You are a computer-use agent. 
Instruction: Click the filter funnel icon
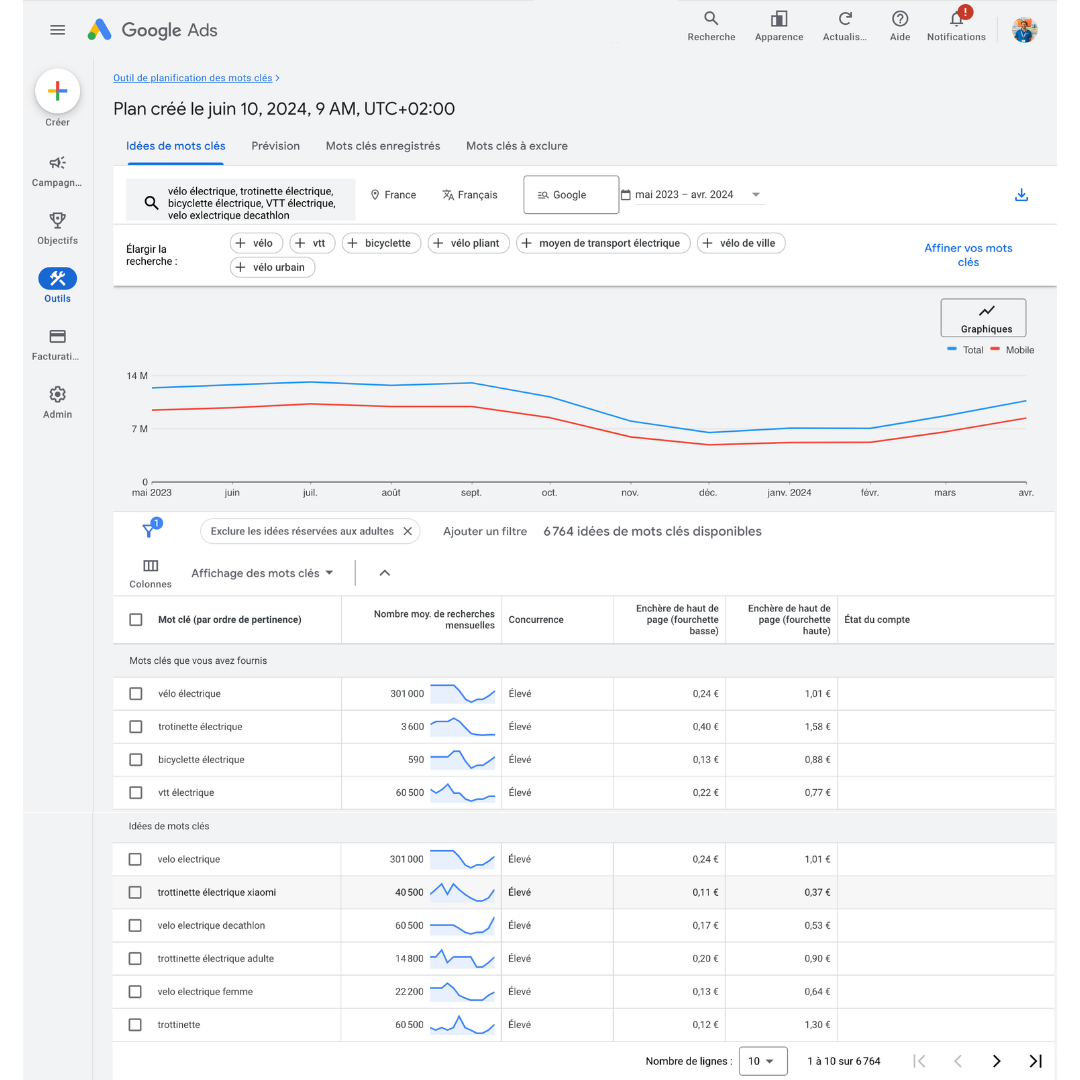tap(149, 529)
